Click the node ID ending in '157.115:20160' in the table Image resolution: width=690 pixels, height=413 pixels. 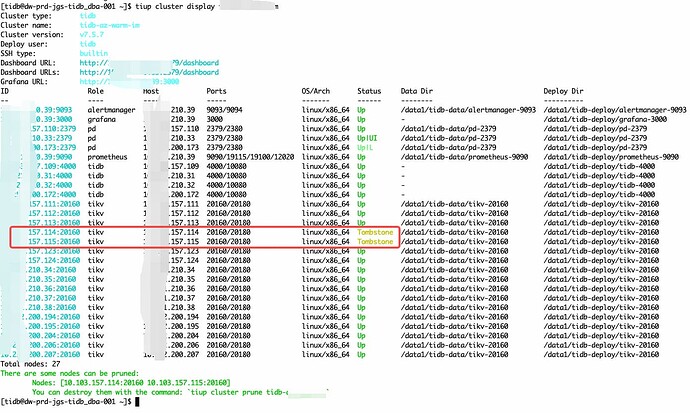[54, 241]
